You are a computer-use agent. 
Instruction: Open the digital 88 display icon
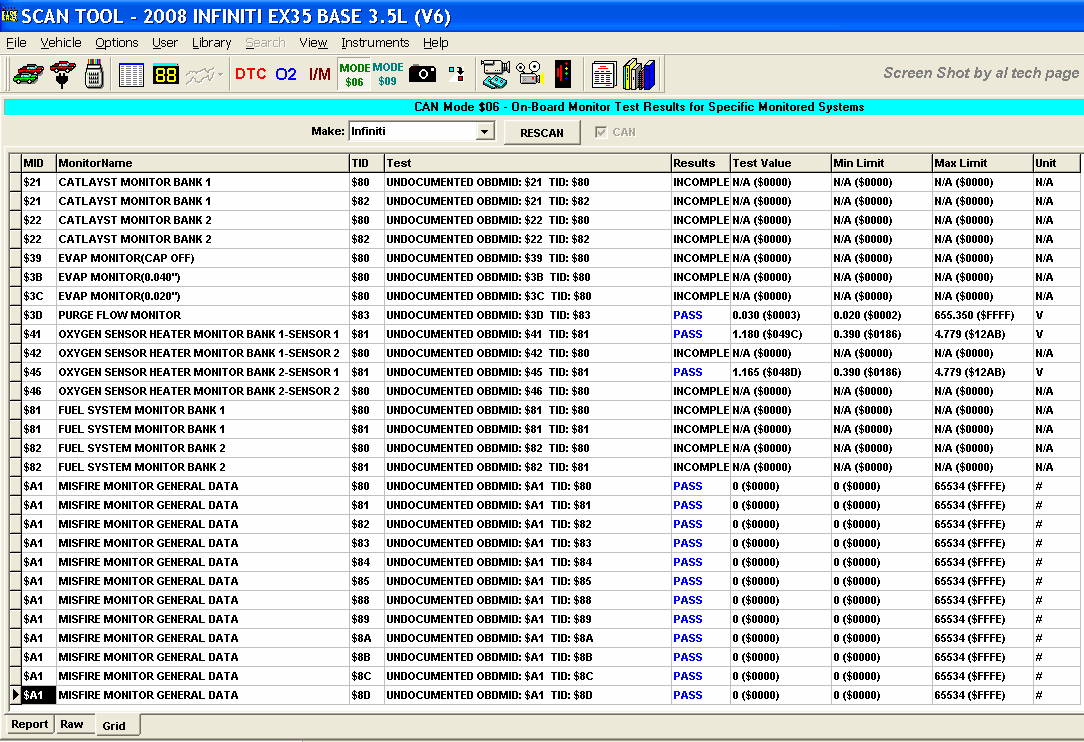click(x=166, y=74)
